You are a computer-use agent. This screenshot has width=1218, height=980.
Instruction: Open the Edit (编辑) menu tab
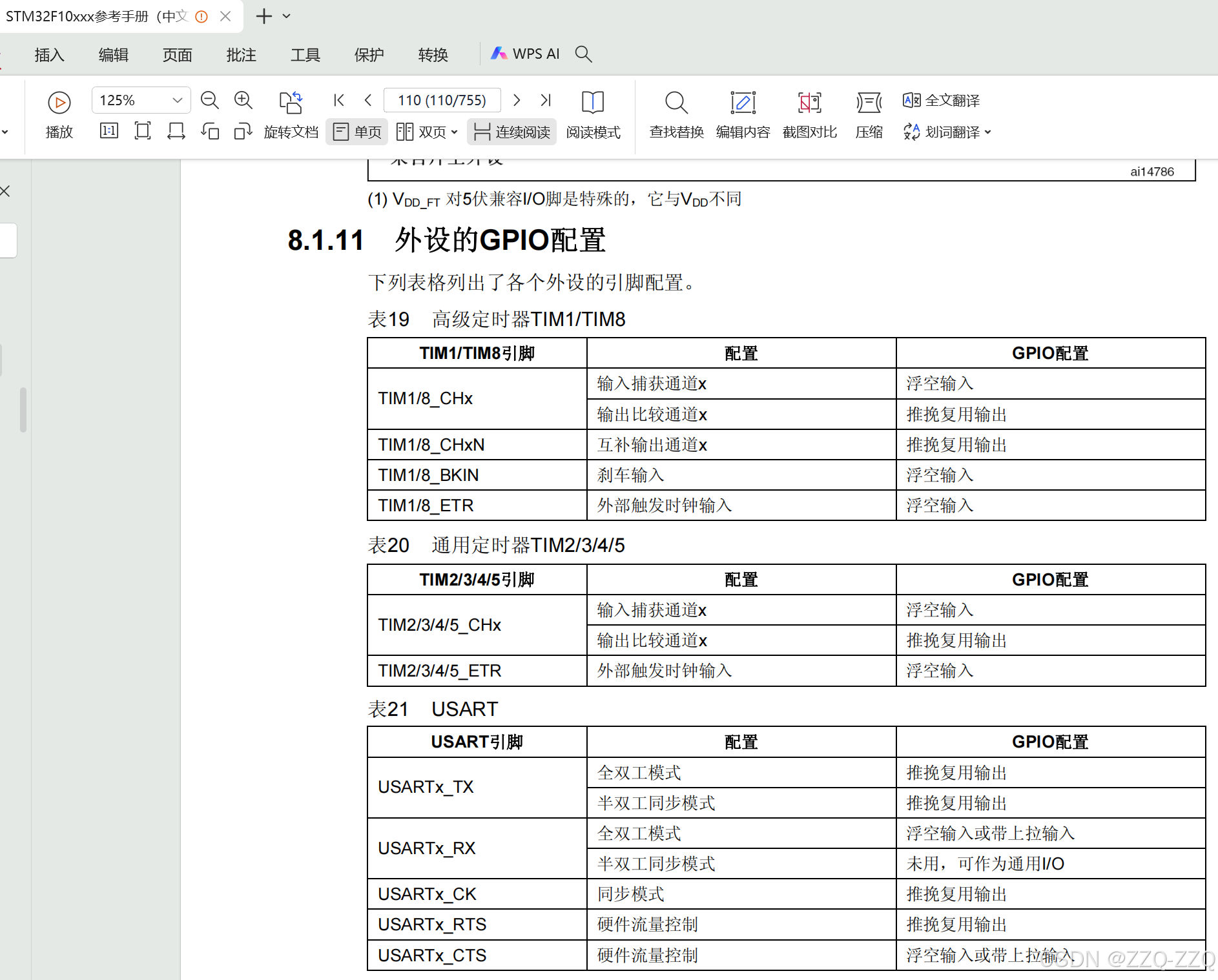tap(113, 55)
